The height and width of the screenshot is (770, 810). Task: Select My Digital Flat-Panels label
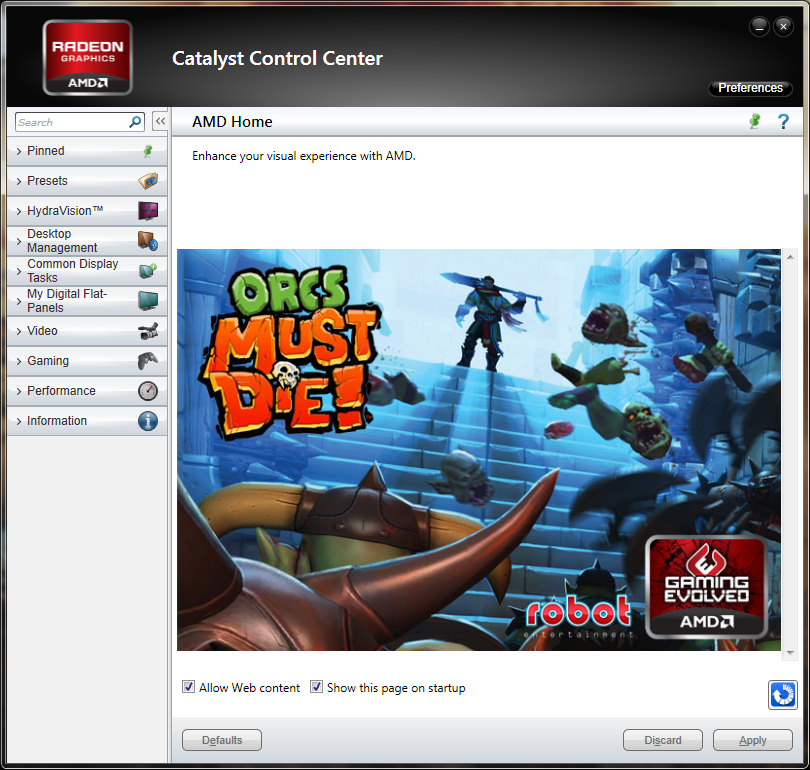coord(67,301)
